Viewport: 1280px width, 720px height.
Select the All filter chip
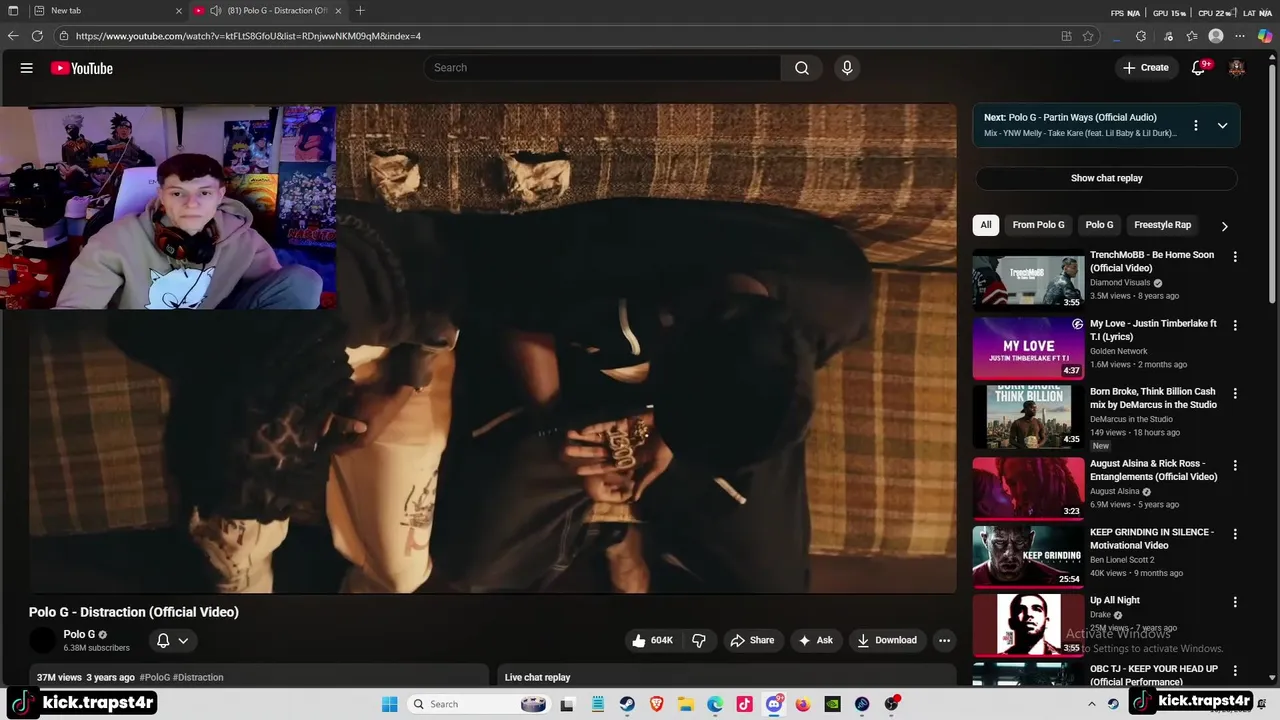tap(986, 225)
